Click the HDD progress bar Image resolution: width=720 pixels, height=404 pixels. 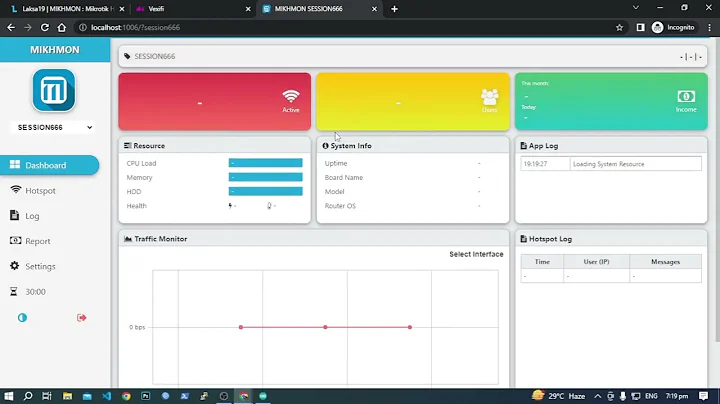(x=265, y=191)
